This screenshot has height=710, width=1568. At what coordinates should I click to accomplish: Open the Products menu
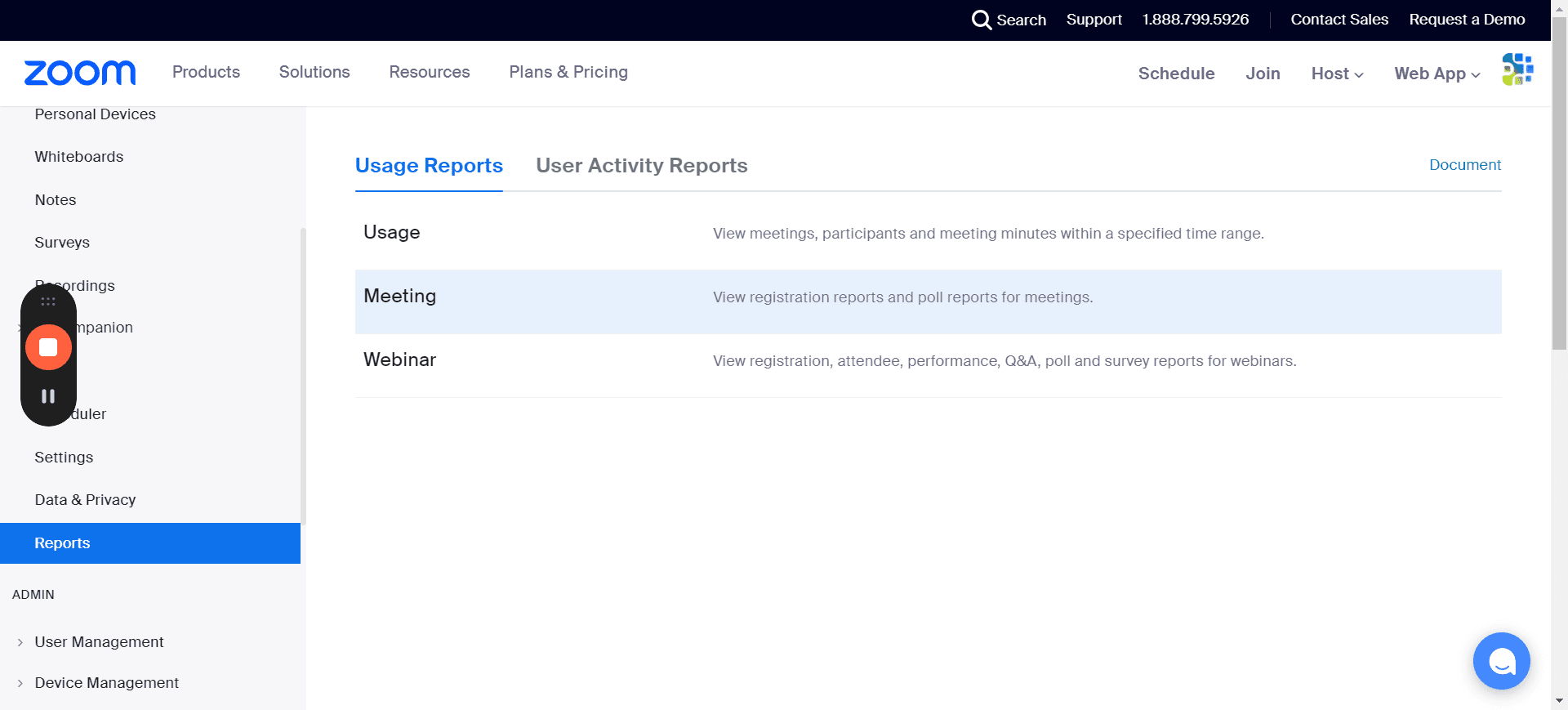(x=206, y=72)
